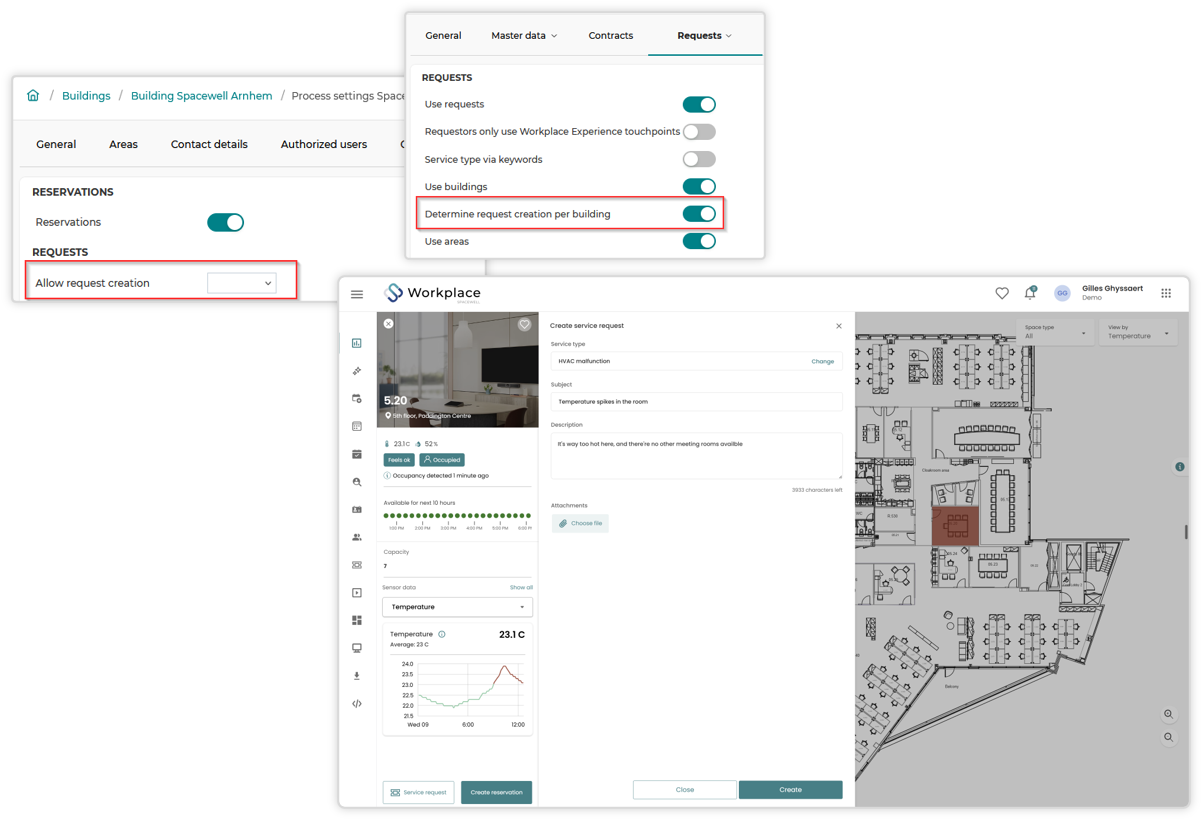Open the dashboard chart icon in sidebar
This screenshot has width=1202, height=820.
[x=357, y=343]
